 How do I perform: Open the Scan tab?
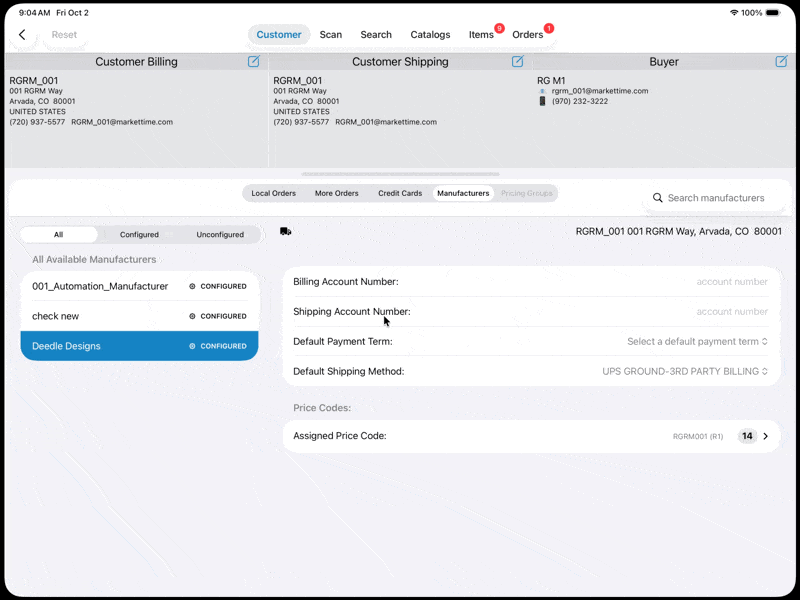click(x=331, y=35)
